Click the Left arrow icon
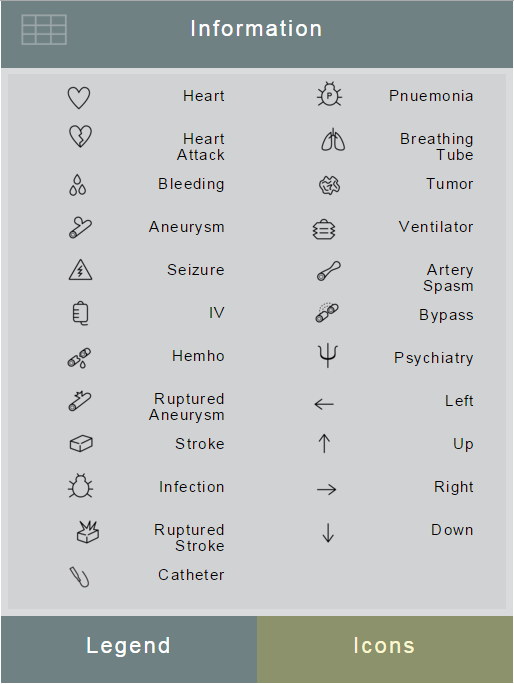 click(324, 404)
